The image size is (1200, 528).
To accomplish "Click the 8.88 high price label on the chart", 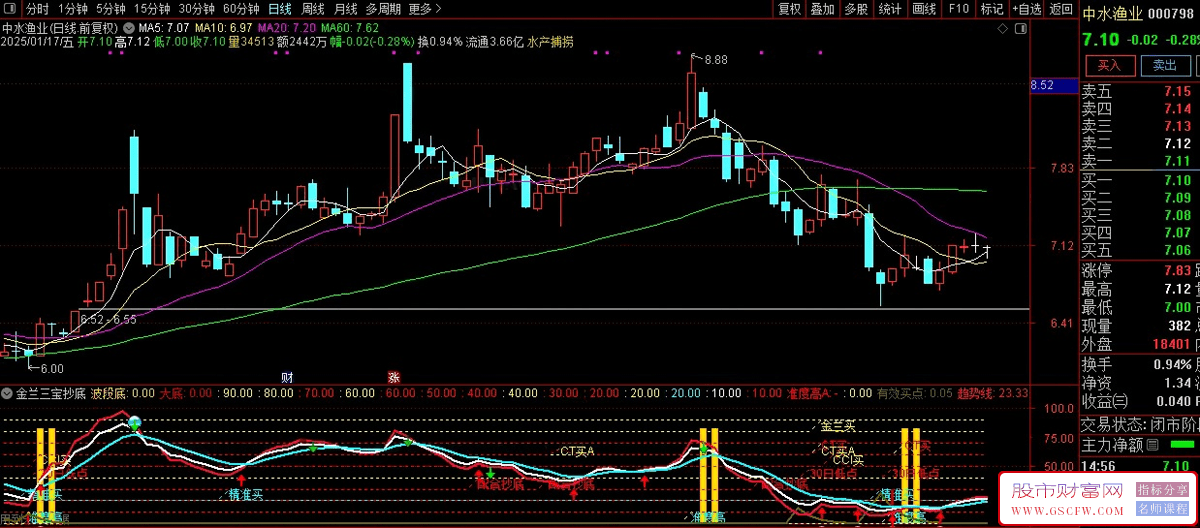I will click(x=715, y=60).
